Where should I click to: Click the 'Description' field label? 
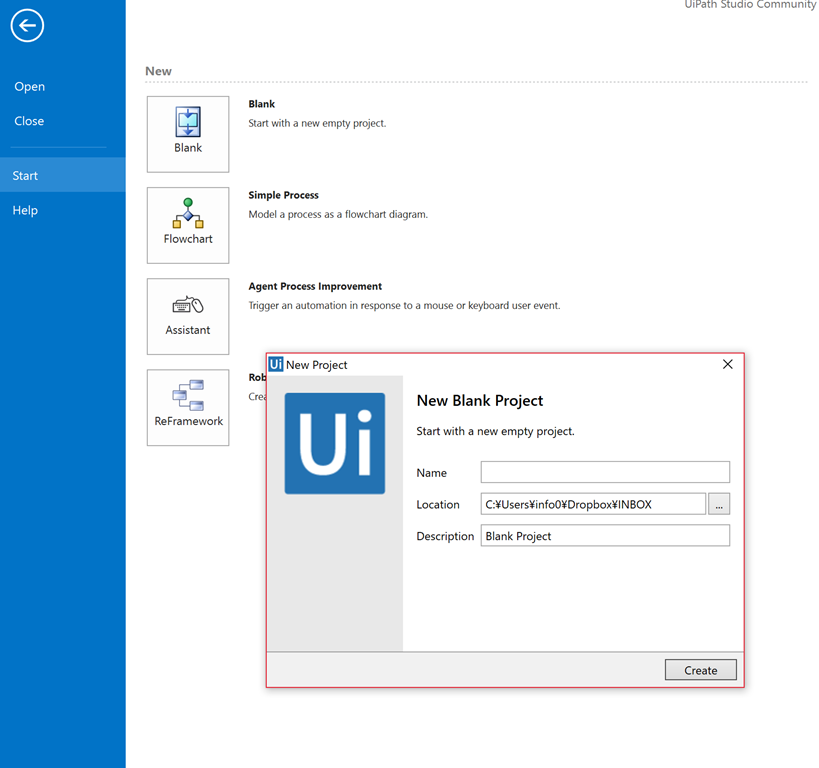[445, 537]
